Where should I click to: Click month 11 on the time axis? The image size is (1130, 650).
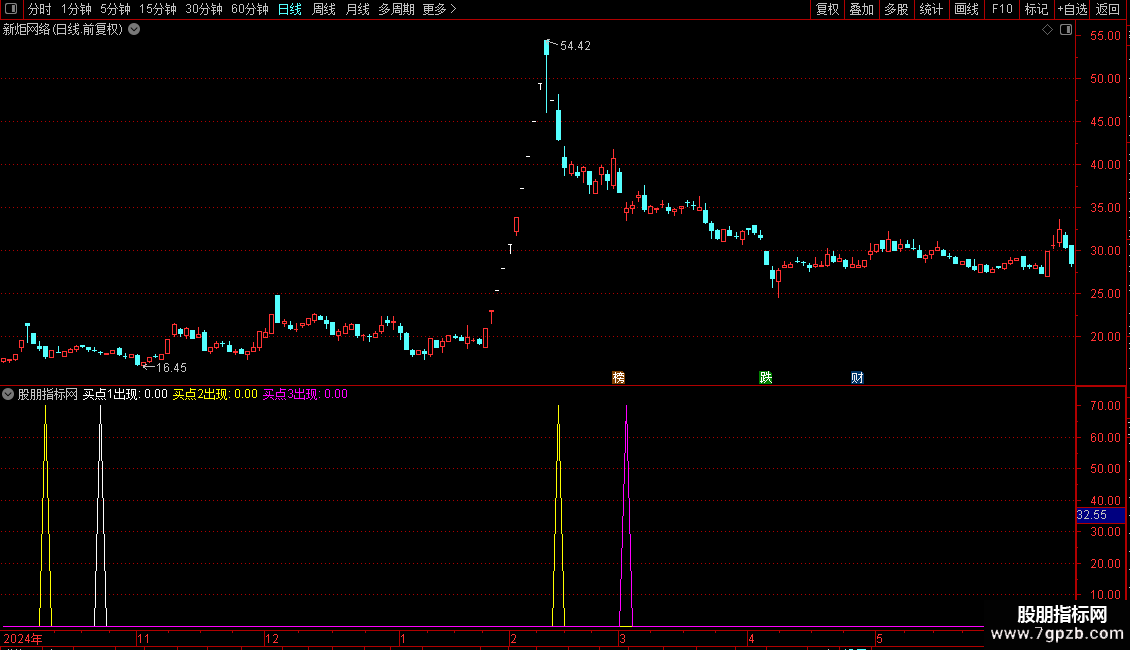(x=143, y=639)
